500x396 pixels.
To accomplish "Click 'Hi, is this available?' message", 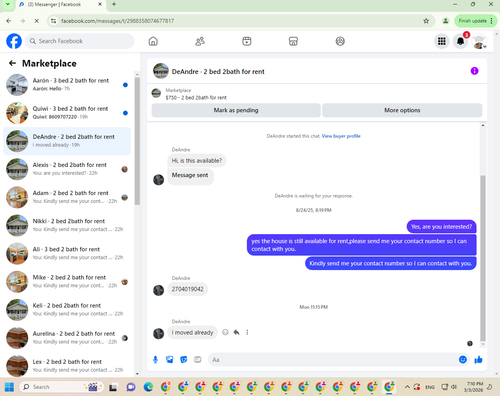I will coord(197,161).
